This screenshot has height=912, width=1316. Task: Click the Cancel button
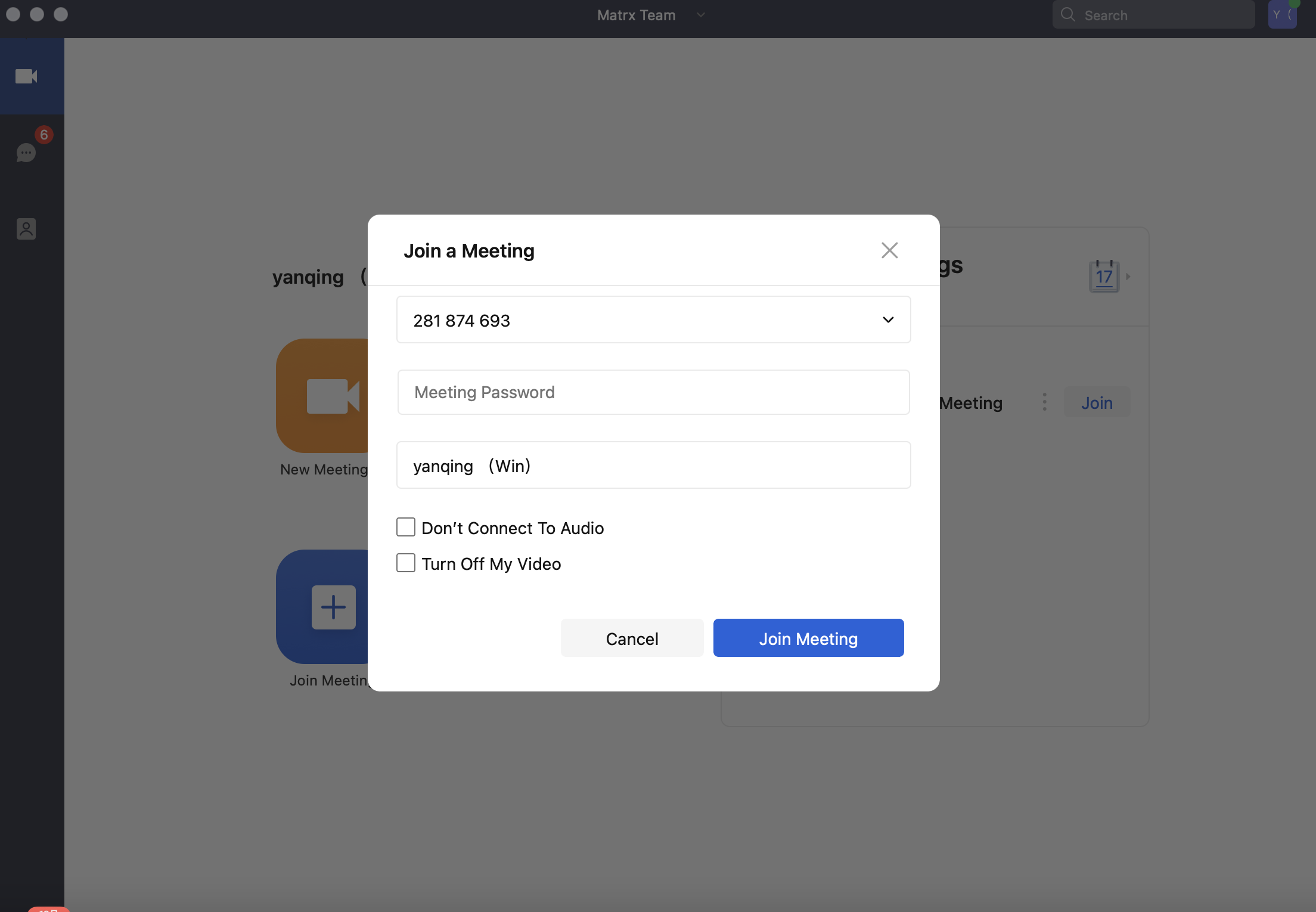coord(632,638)
